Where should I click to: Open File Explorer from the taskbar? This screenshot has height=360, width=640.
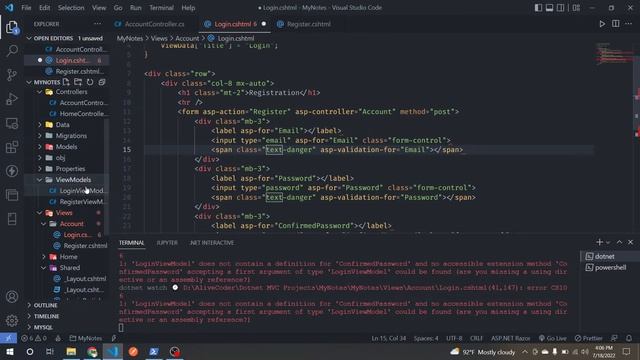(71, 351)
